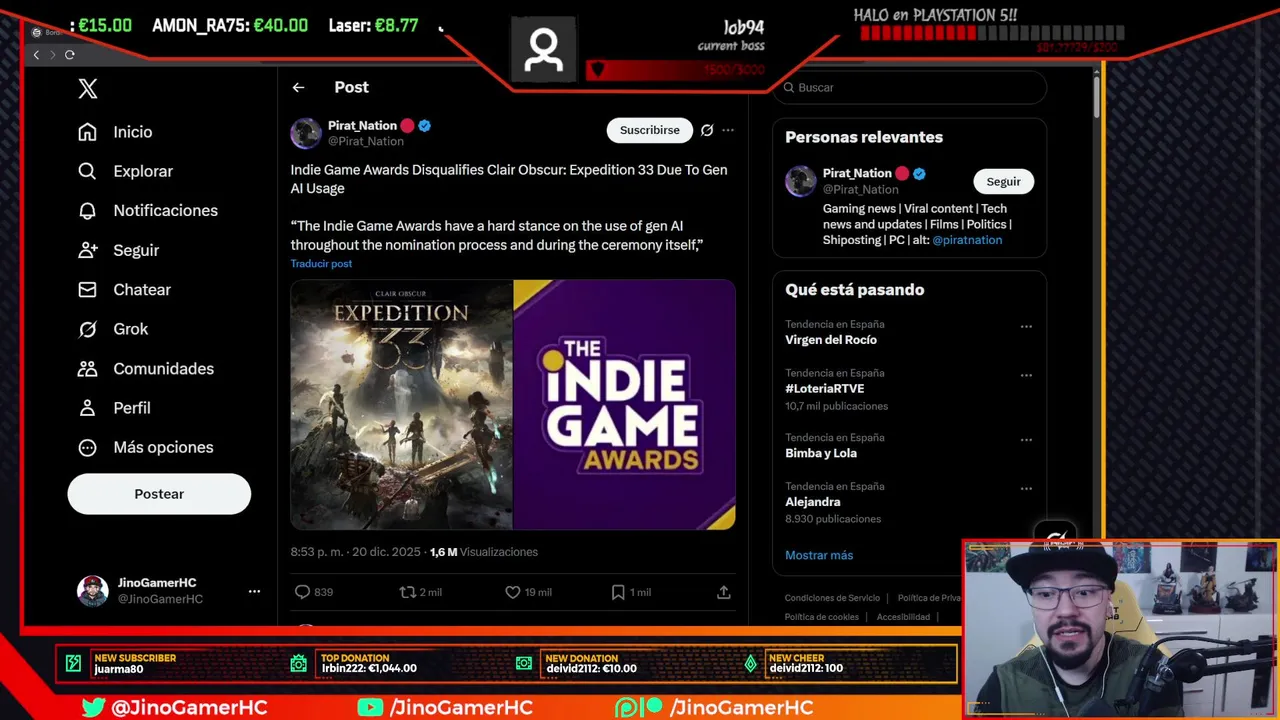The width and height of the screenshot is (1280, 720).
Task: Open the post's three-dot more menu
Action: (728, 130)
